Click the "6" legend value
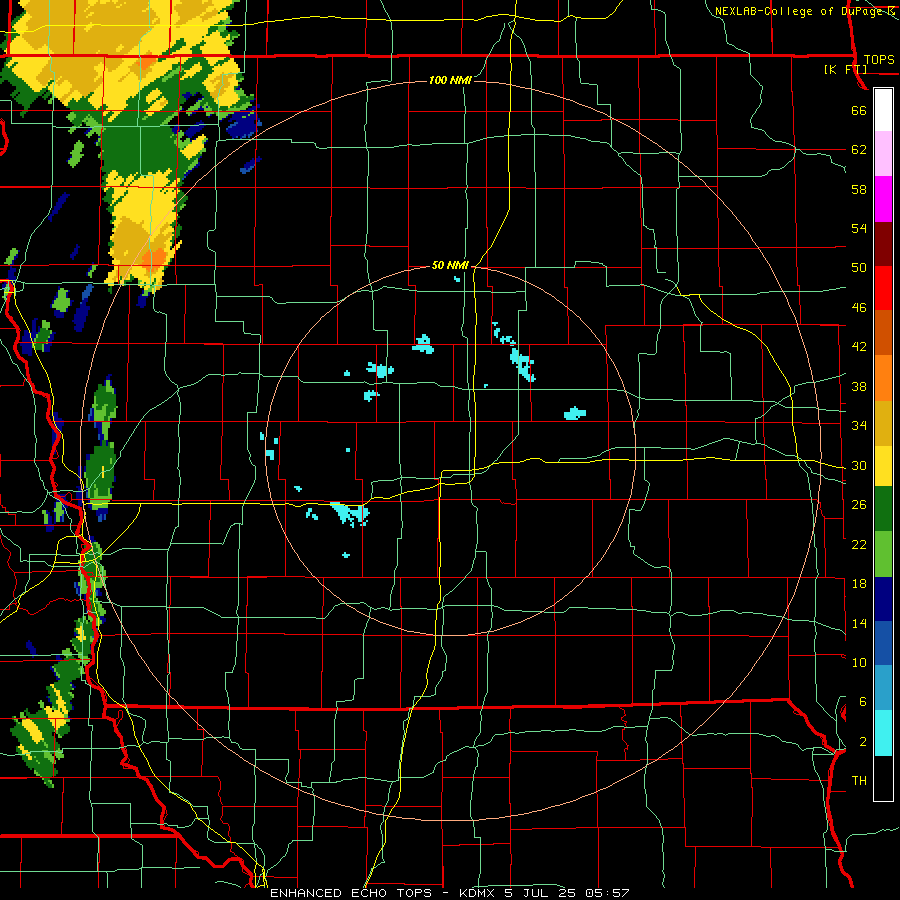The image size is (900, 900). [862, 702]
